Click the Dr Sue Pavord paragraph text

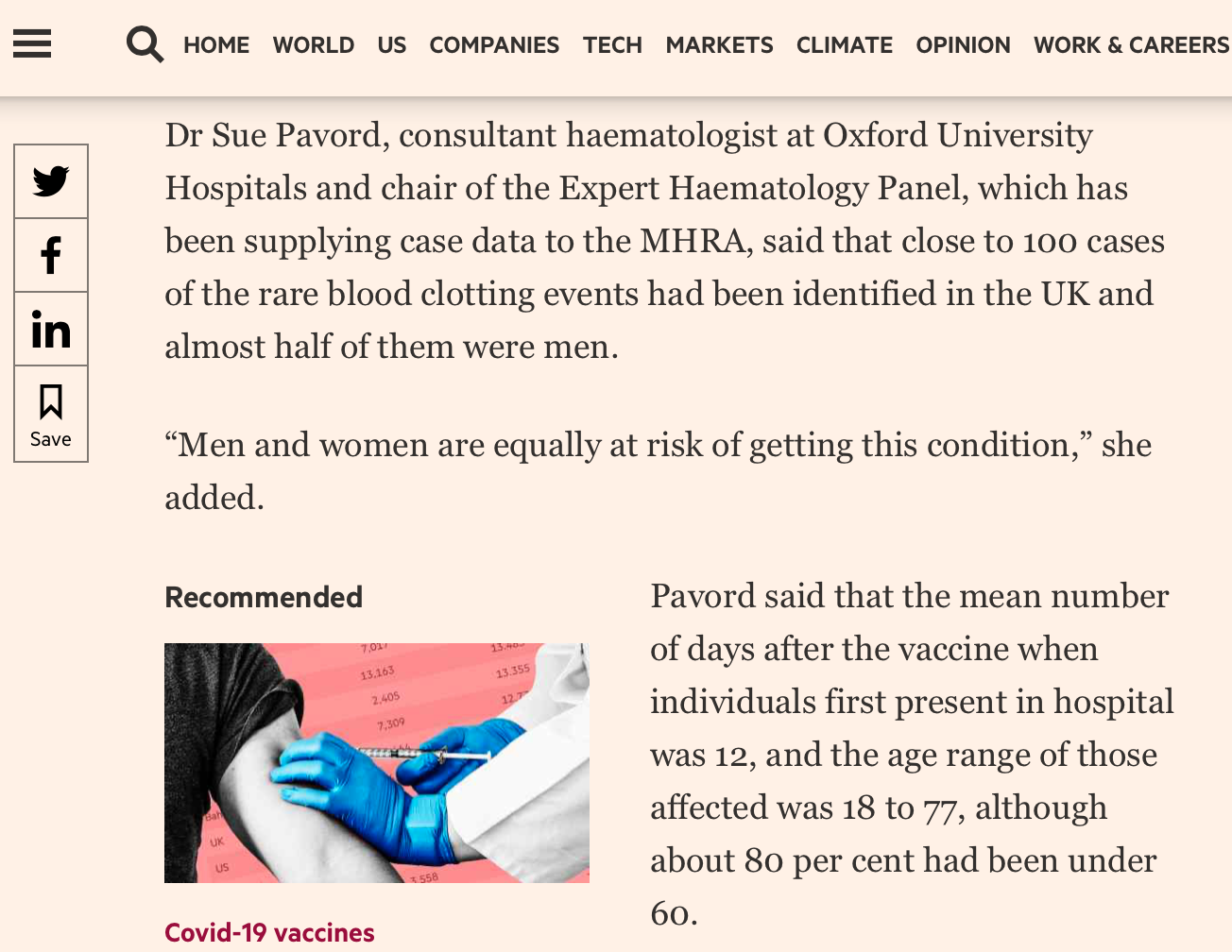tap(661, 241)
